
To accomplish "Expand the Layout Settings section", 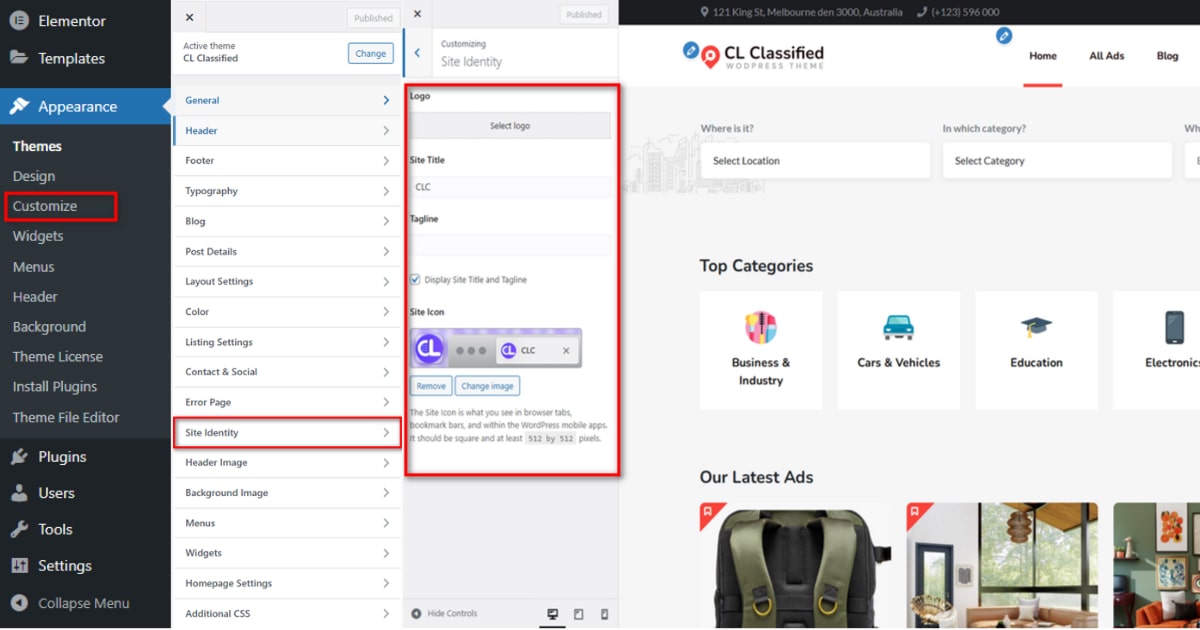I will [287, 281].
